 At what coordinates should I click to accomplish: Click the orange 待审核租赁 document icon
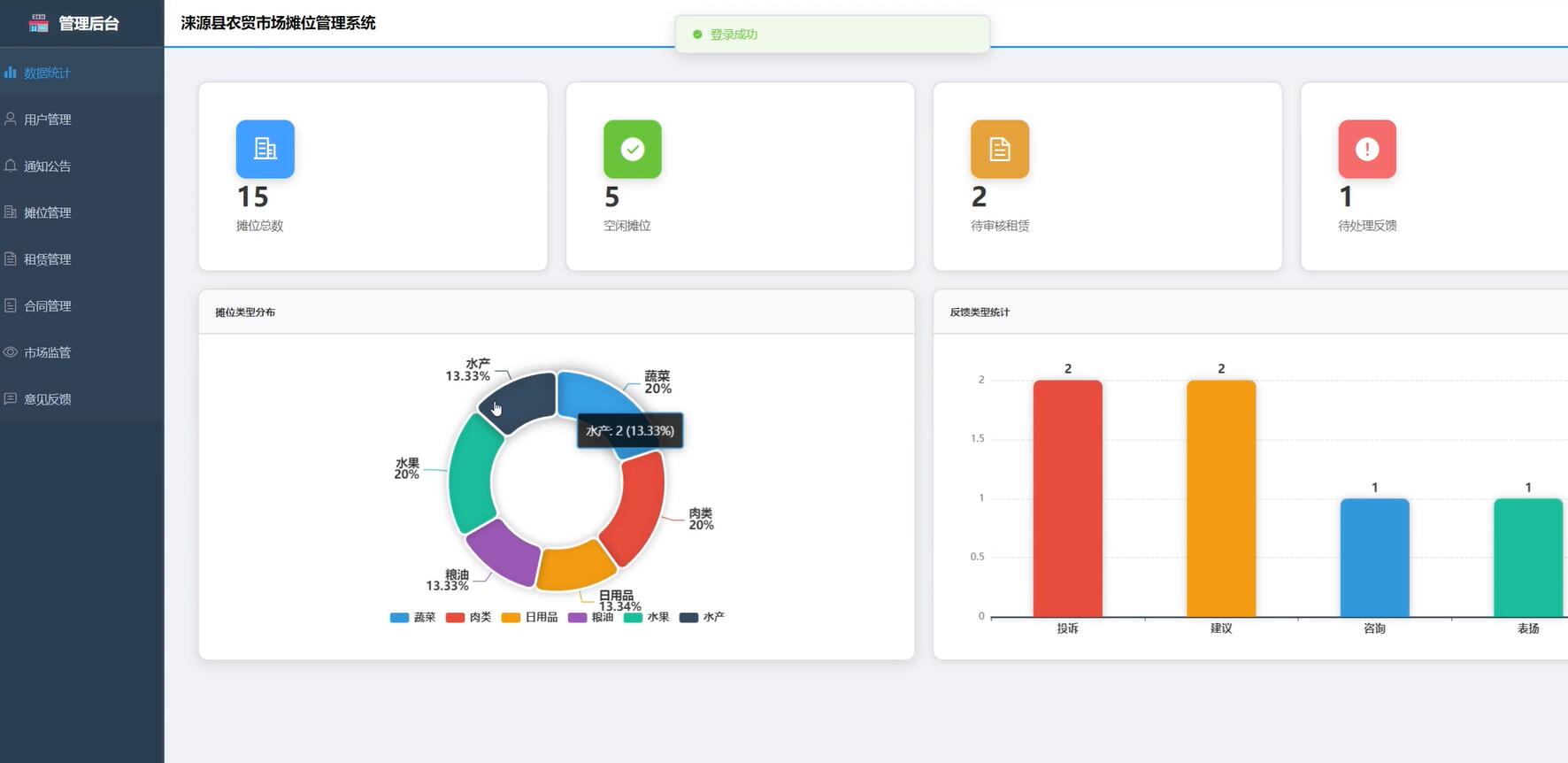[x=1000, y=149]
